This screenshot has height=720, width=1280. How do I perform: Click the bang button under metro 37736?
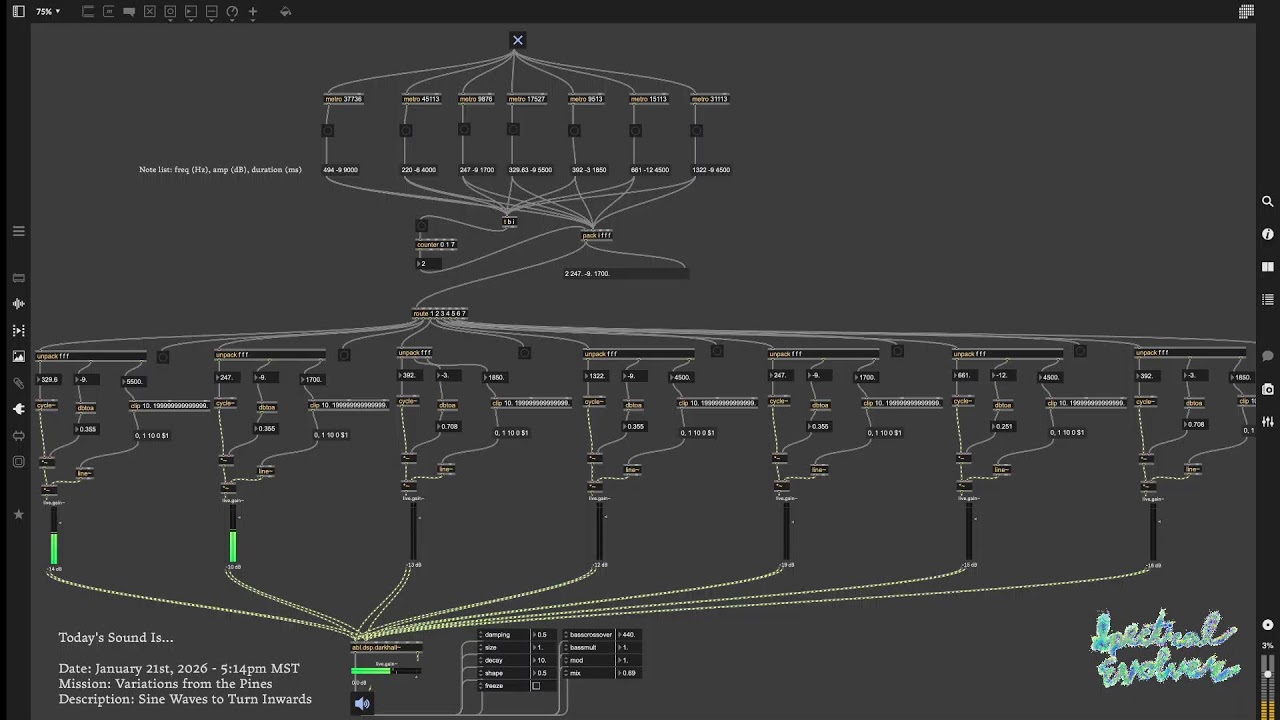click(x=327, y=131)
